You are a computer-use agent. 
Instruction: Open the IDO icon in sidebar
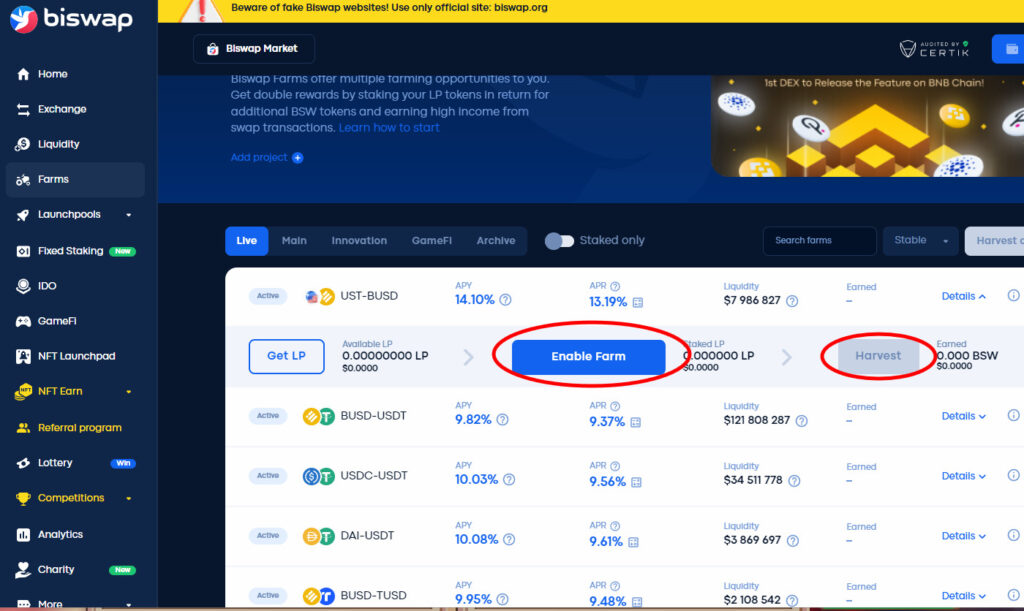23,286
